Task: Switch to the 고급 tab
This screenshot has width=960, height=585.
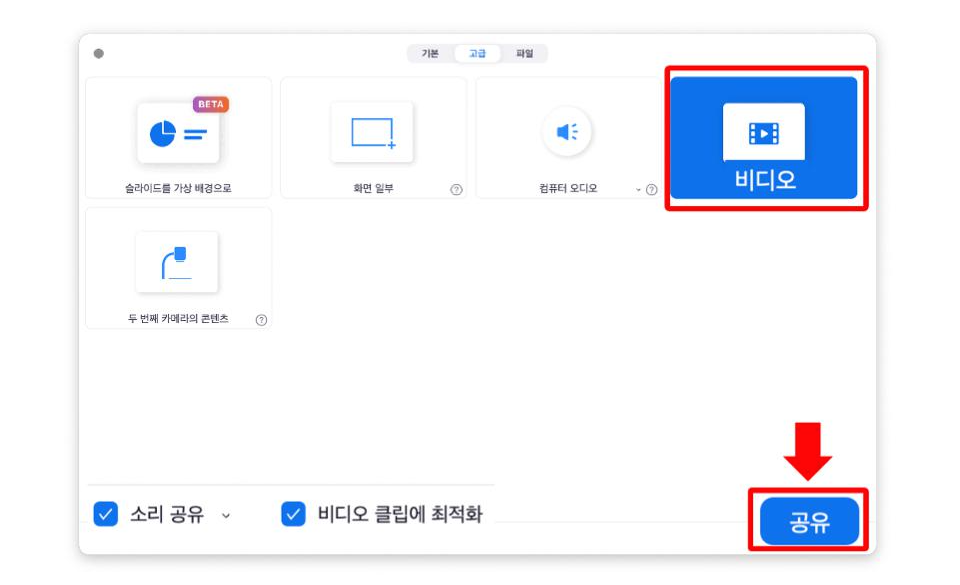Action: click(x=478, y=54)
